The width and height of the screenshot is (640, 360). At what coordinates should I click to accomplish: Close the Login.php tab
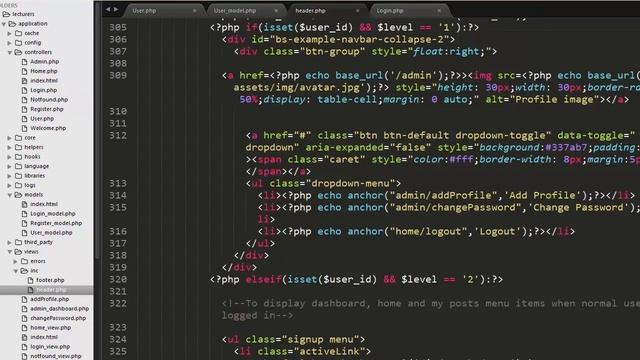[x=439, y=11]
